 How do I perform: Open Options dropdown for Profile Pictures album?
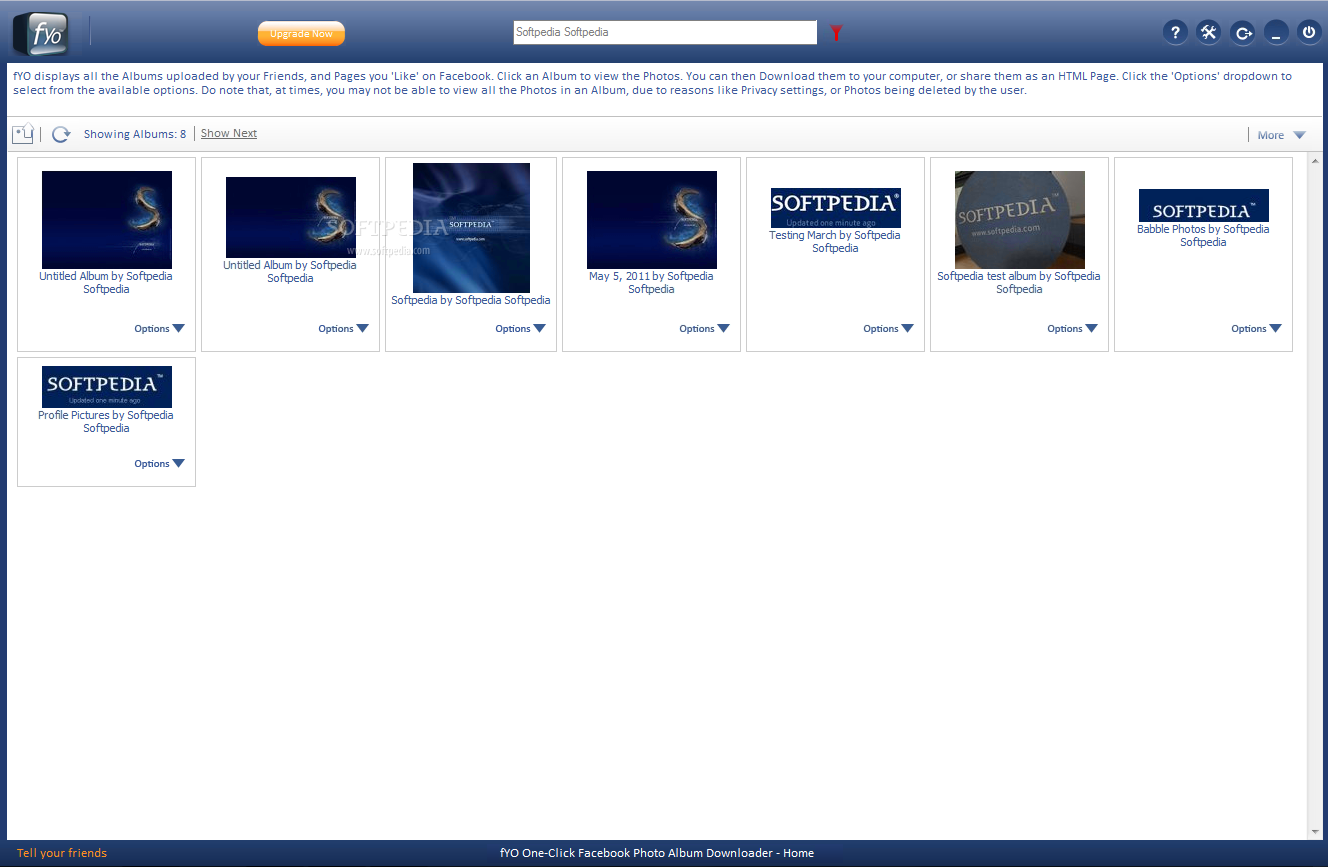[x=159, y=463]
